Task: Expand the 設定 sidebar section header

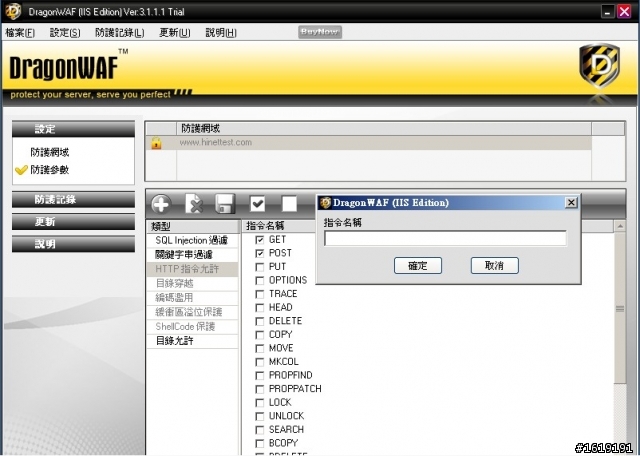Action: pyautogui.click(x=73, y=129)
